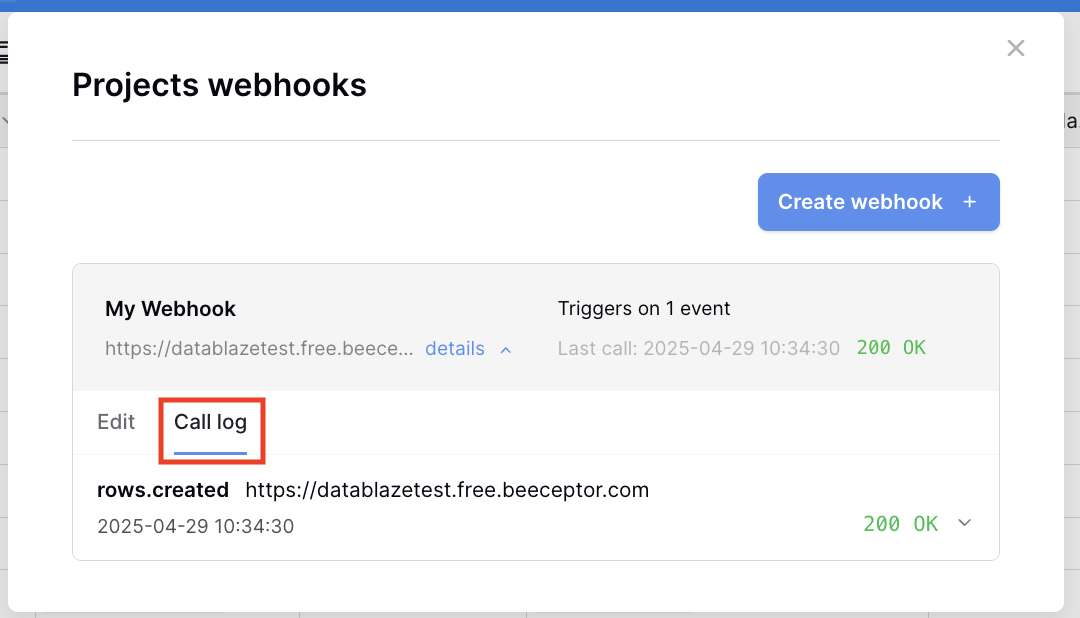Click the call log entry timestamp

coord(196,526)
